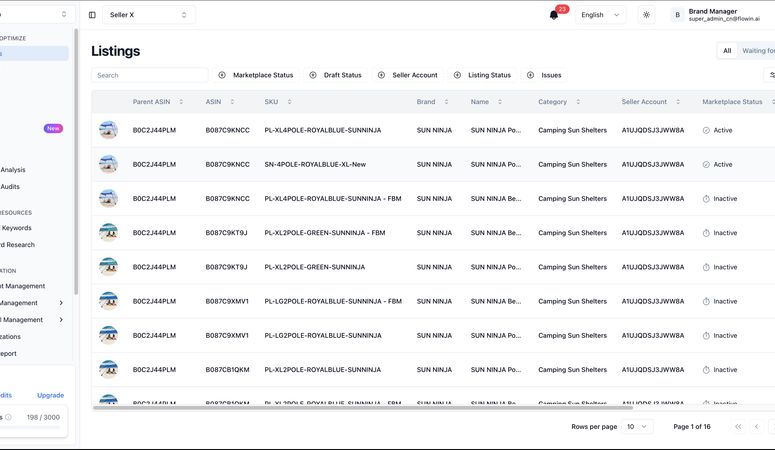Click the New badge in sidebar

click(53, 128)
